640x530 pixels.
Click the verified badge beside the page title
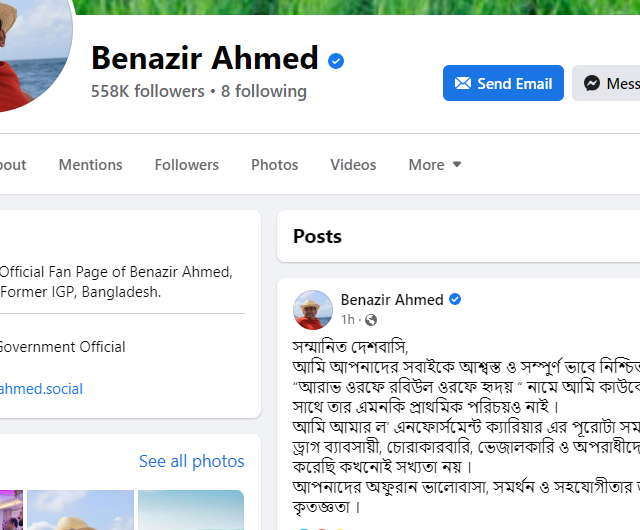337,60
